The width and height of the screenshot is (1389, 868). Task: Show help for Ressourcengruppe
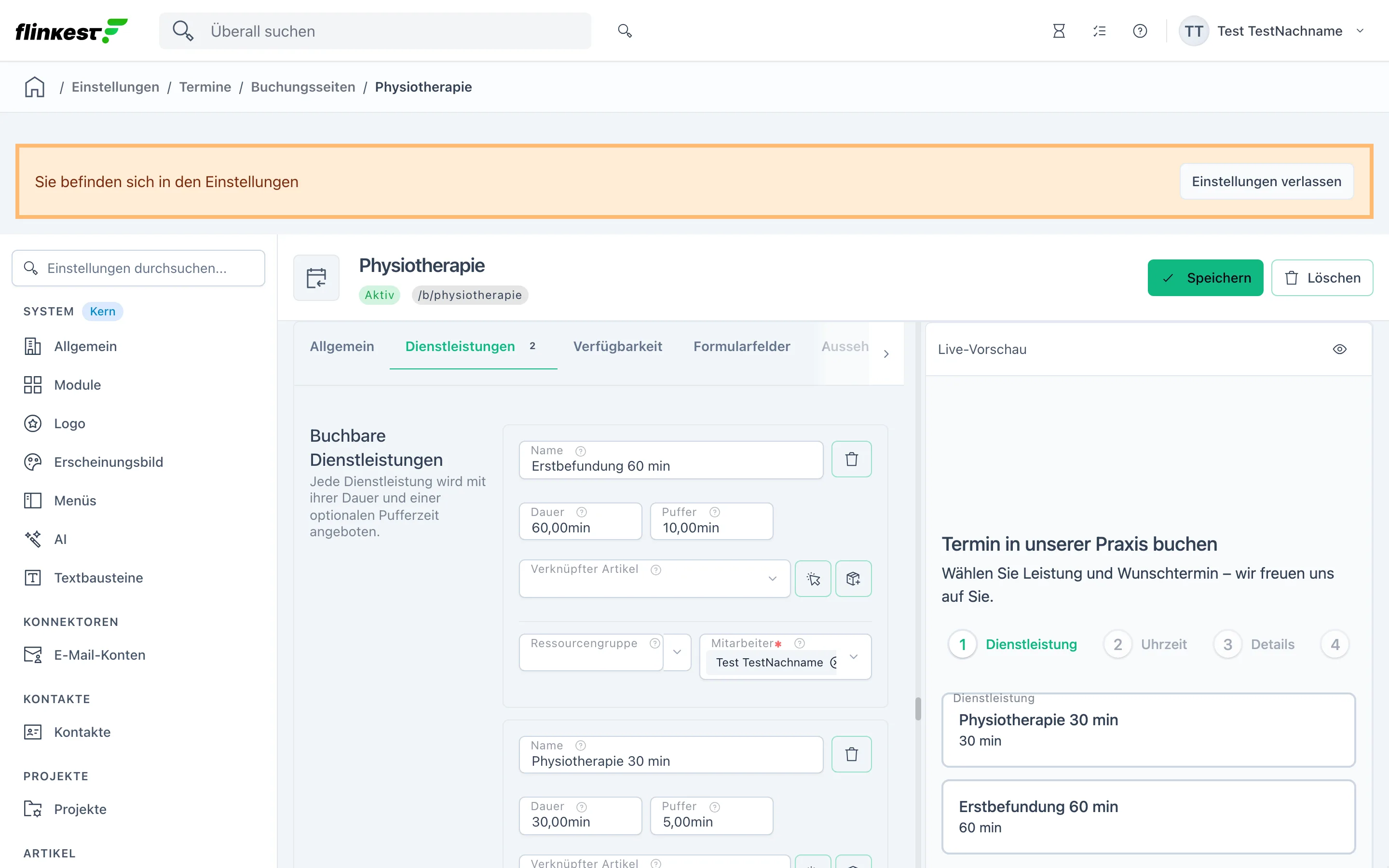click(655, 643)
